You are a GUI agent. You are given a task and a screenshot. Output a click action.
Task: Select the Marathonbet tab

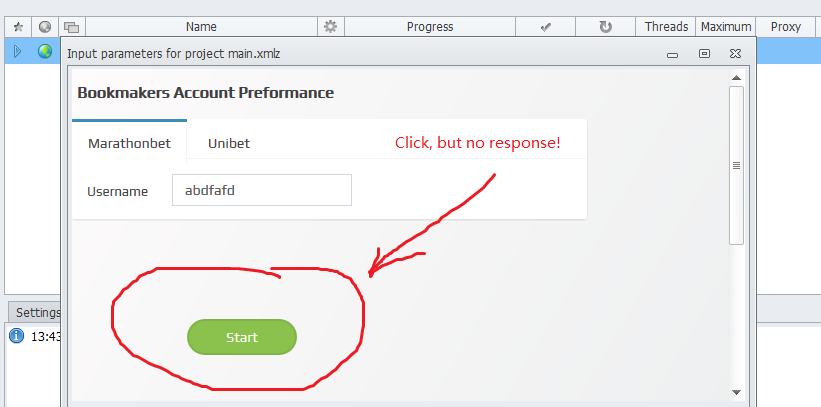[x=129, y=144]
